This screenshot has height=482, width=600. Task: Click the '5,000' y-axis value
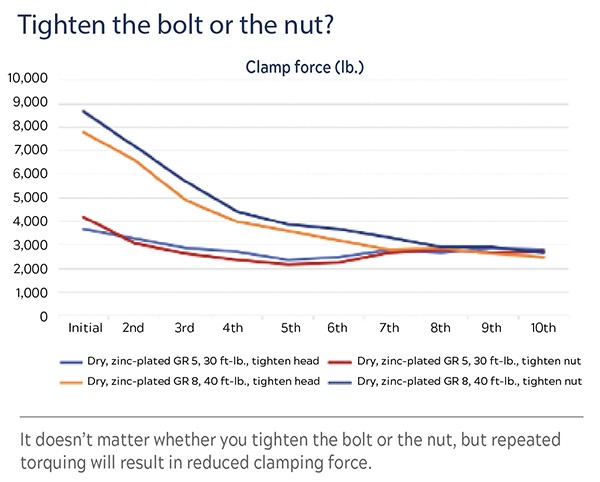click(33, 197)
